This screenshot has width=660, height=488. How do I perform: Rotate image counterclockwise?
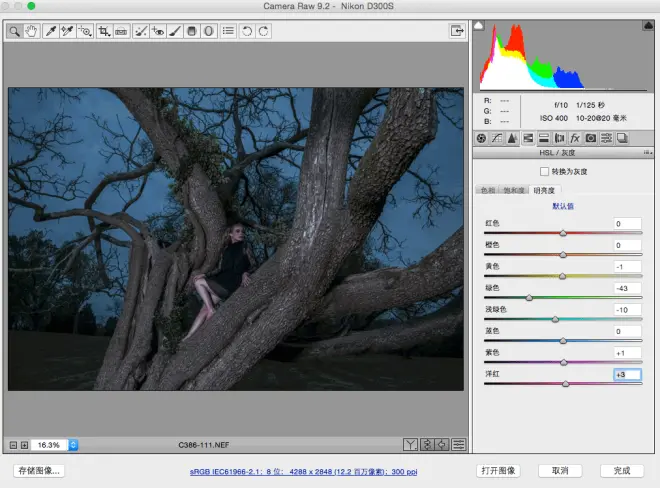[x=247, y=31]
